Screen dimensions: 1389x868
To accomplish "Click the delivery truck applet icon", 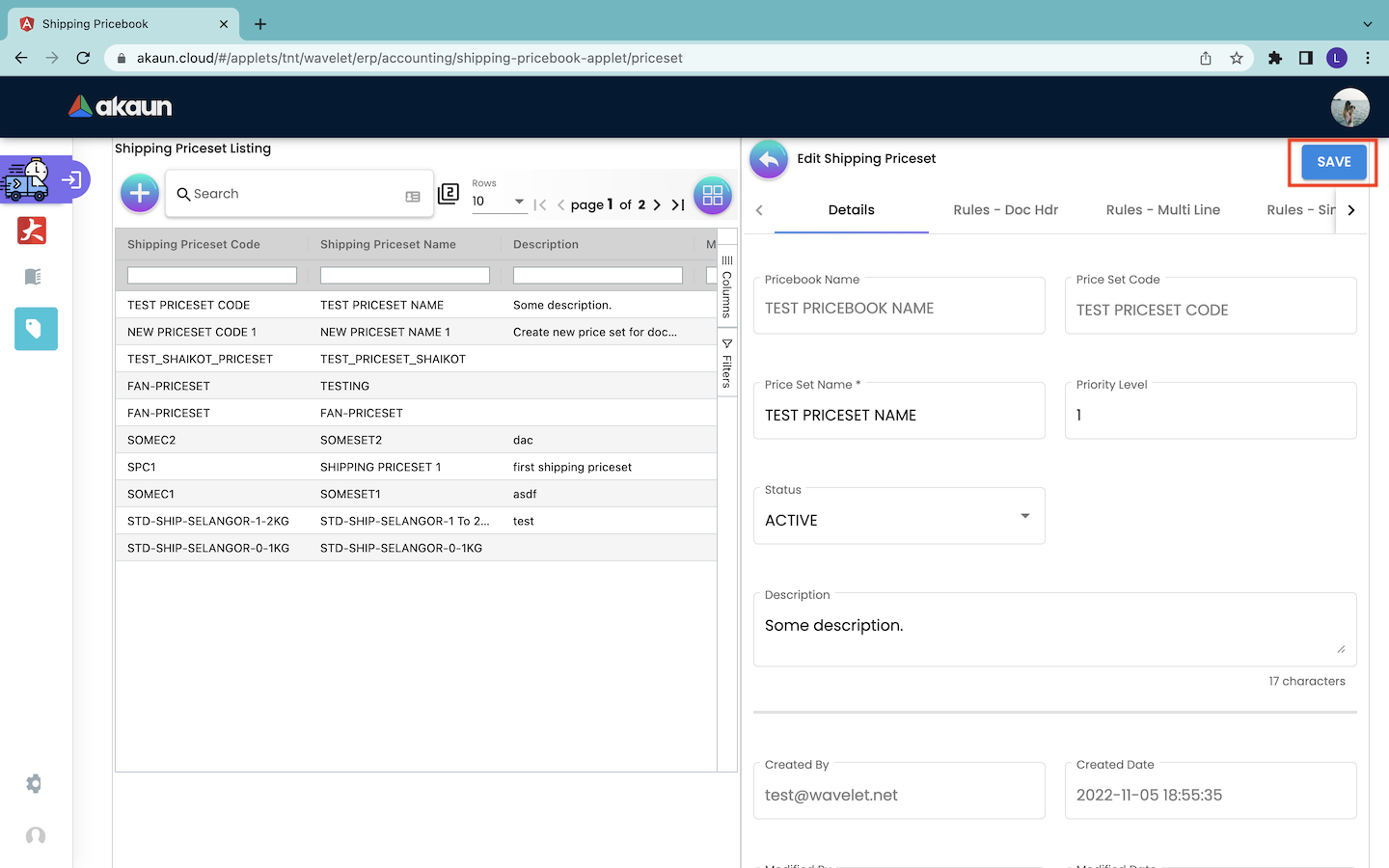I will click(x=26, y=180).
